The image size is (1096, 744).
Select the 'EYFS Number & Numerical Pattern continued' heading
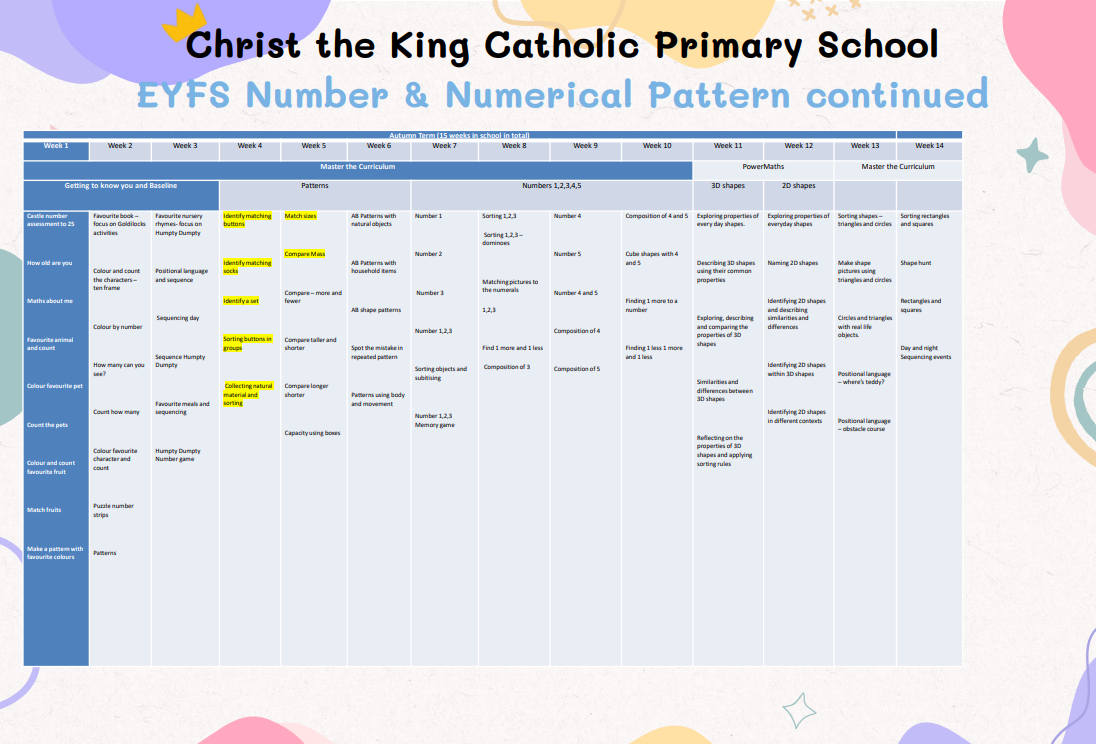563,94
